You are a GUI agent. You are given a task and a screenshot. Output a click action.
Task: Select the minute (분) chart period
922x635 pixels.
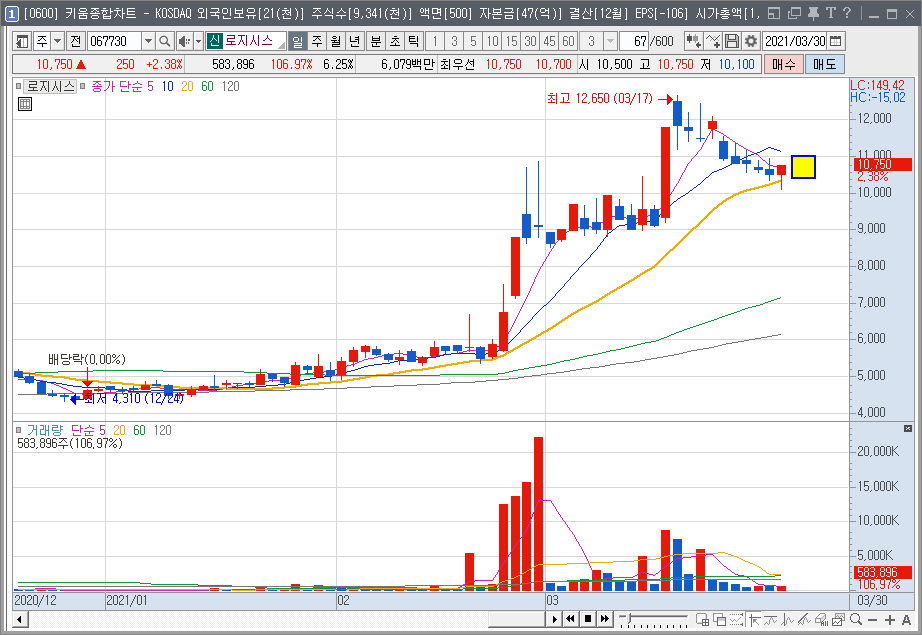click(376, 41)
